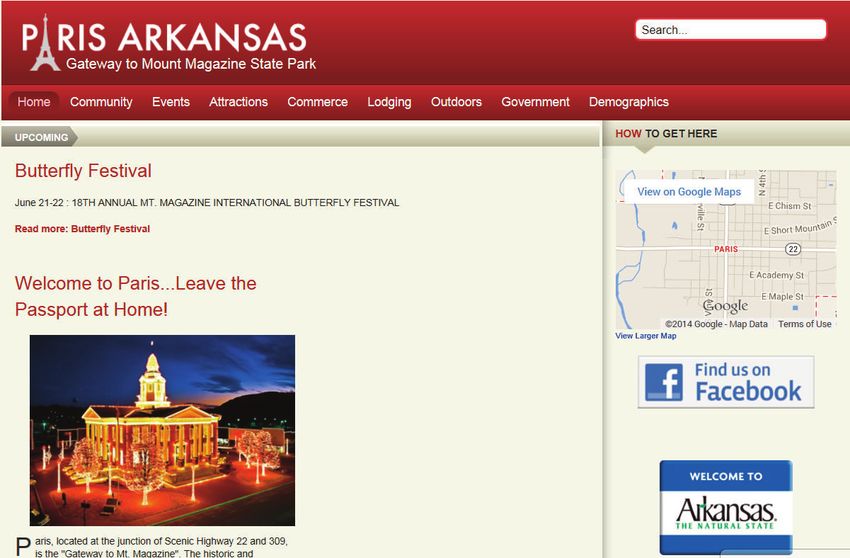Open the Butterfly Festival article title
This screenshot has width=850, height=558.
click(83, 171)
